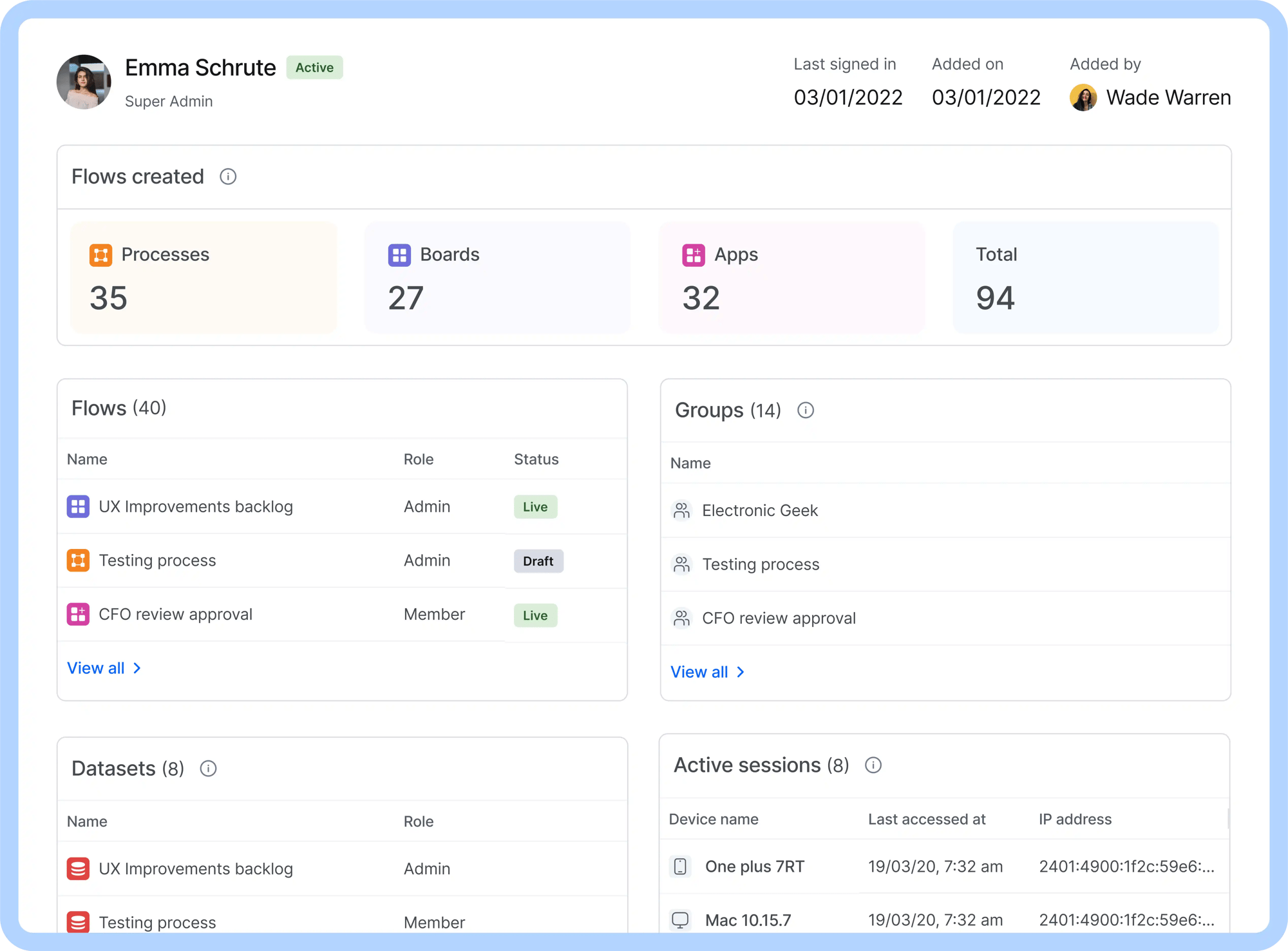Click group icon beside Electronic Geek

681,510
